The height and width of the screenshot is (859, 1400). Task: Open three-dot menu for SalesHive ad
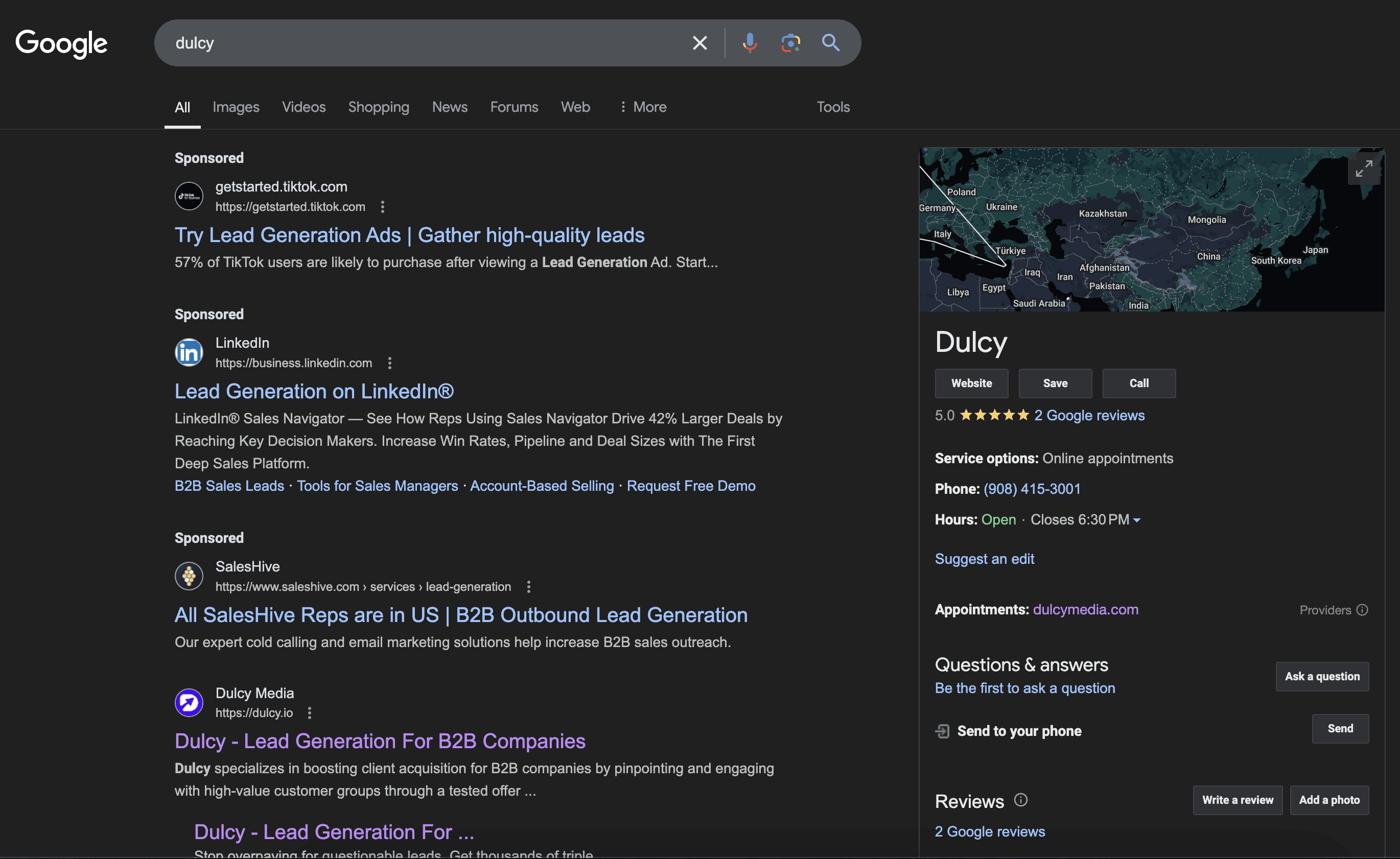529,587
